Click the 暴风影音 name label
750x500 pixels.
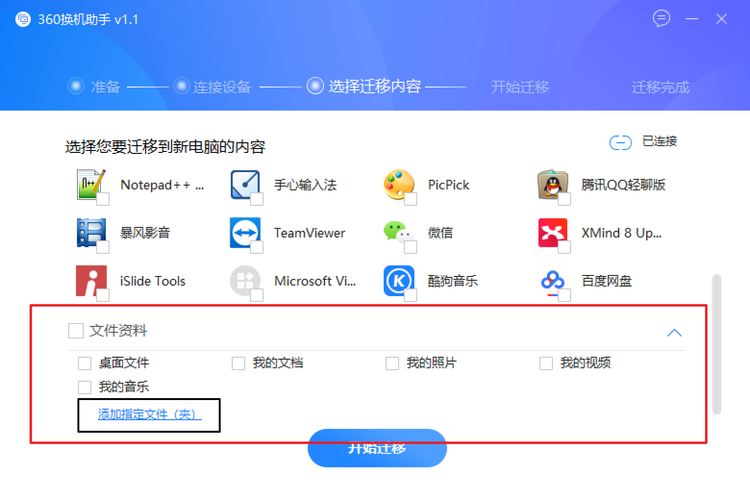[145, 233]
